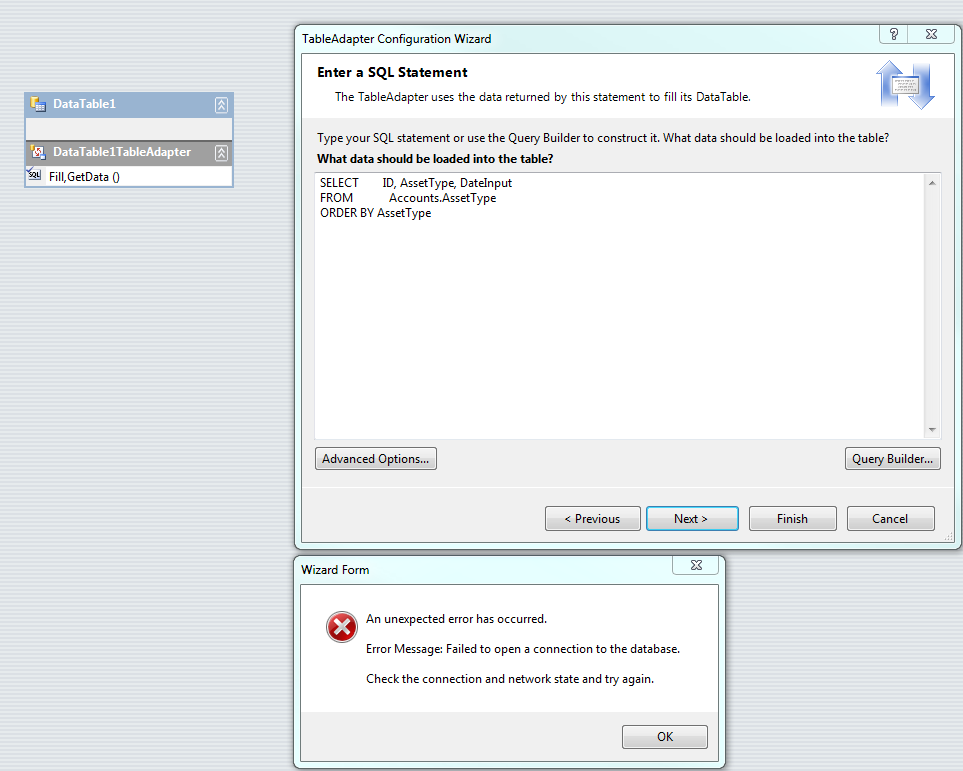Collapse the DataTable1 header section
963x771 pixels.
pos(221,105)
